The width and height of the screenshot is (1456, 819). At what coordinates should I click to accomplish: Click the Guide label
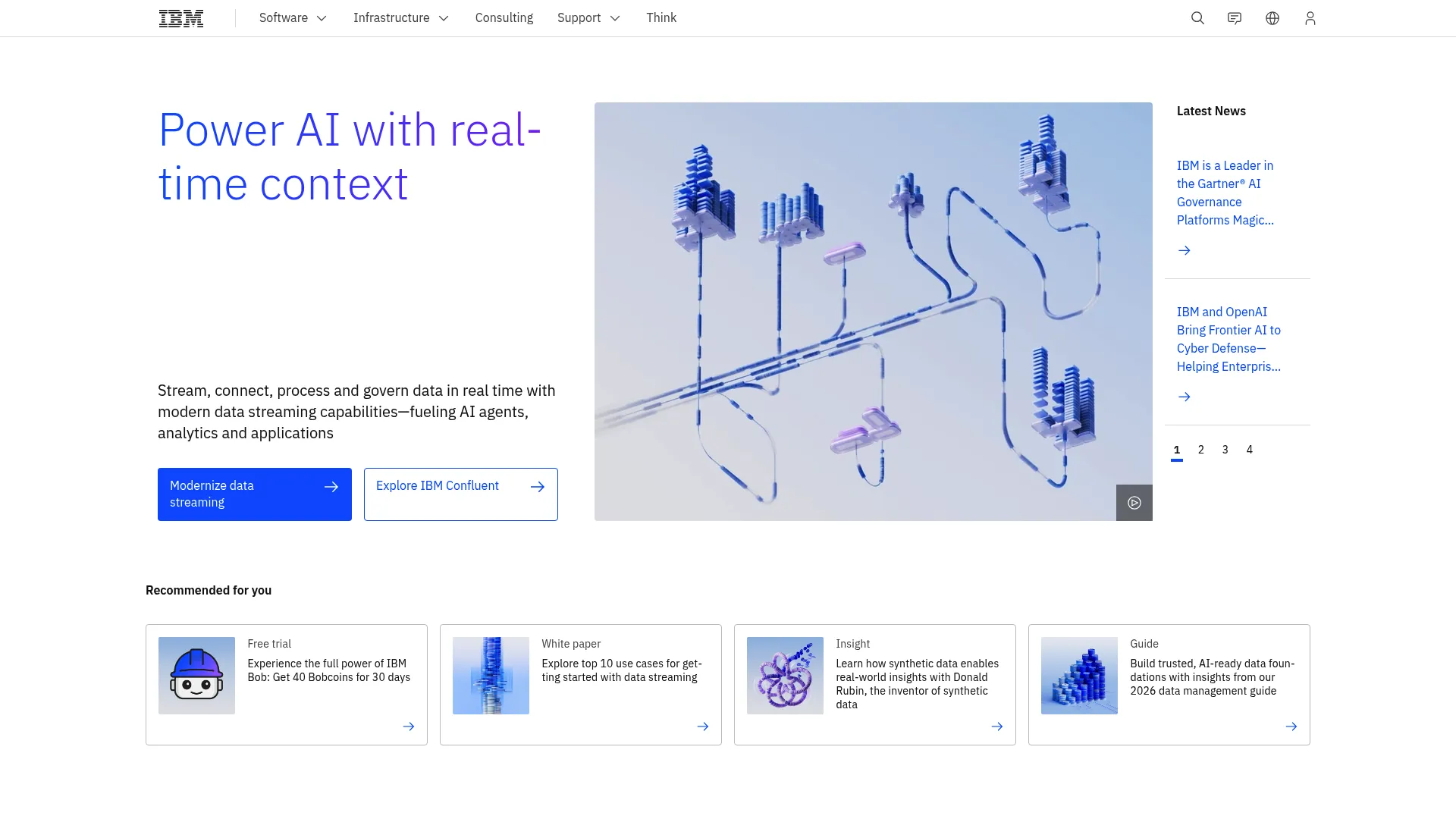click(1144, 644)
